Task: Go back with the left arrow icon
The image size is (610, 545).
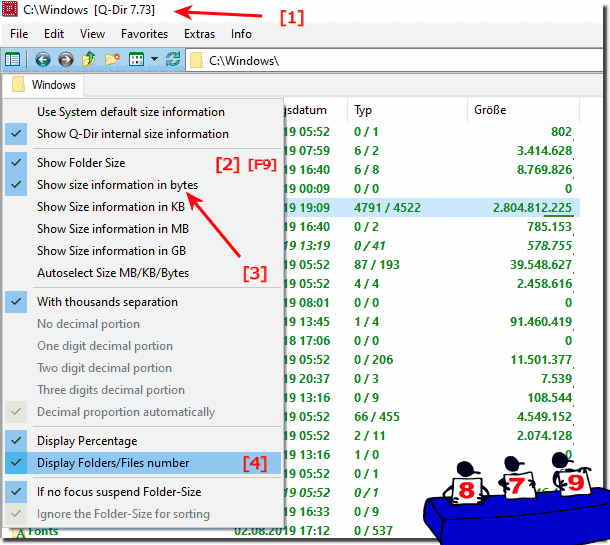Action: [42, 60]
